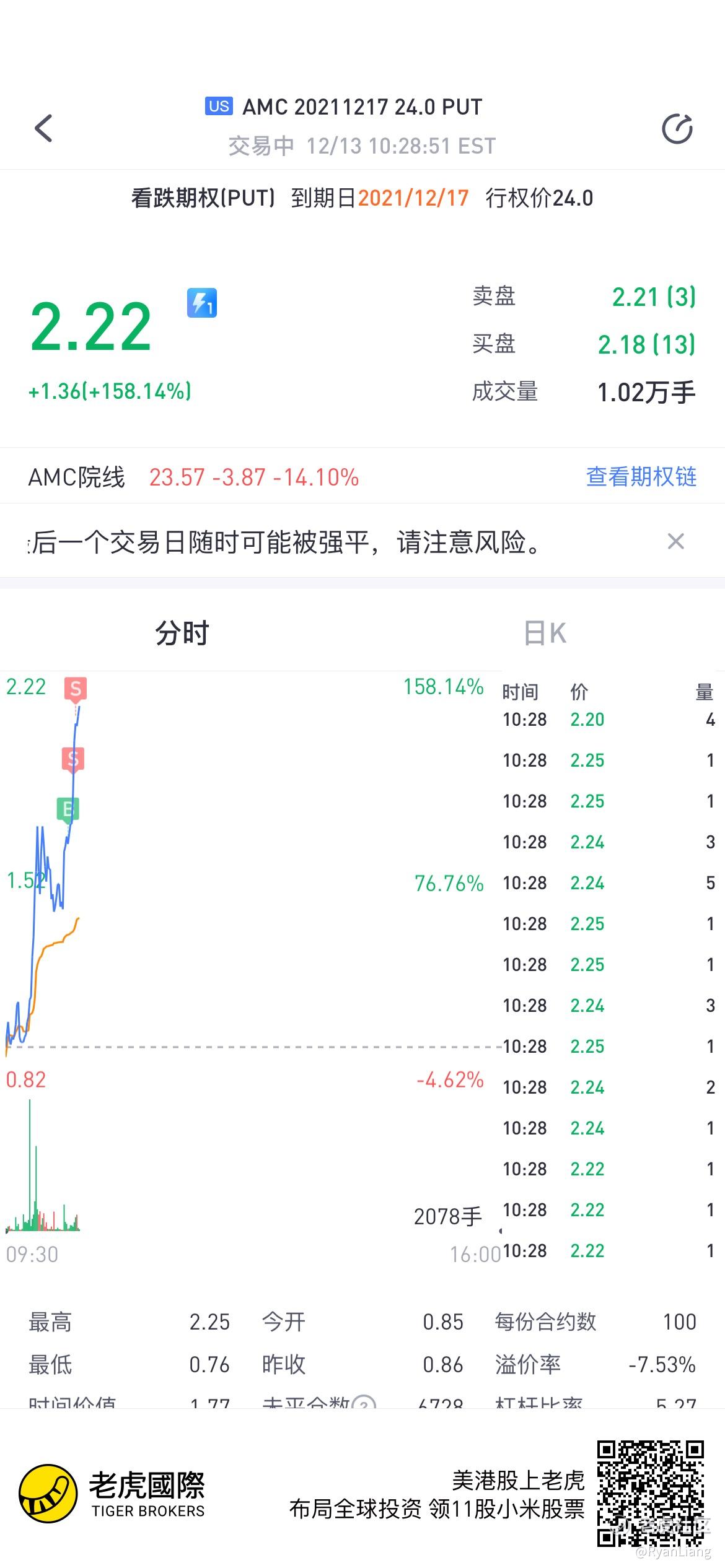Tap the option title AMC 20211217 24.0 PUT
Screen dimensions: 725x1568
point(362,107)
